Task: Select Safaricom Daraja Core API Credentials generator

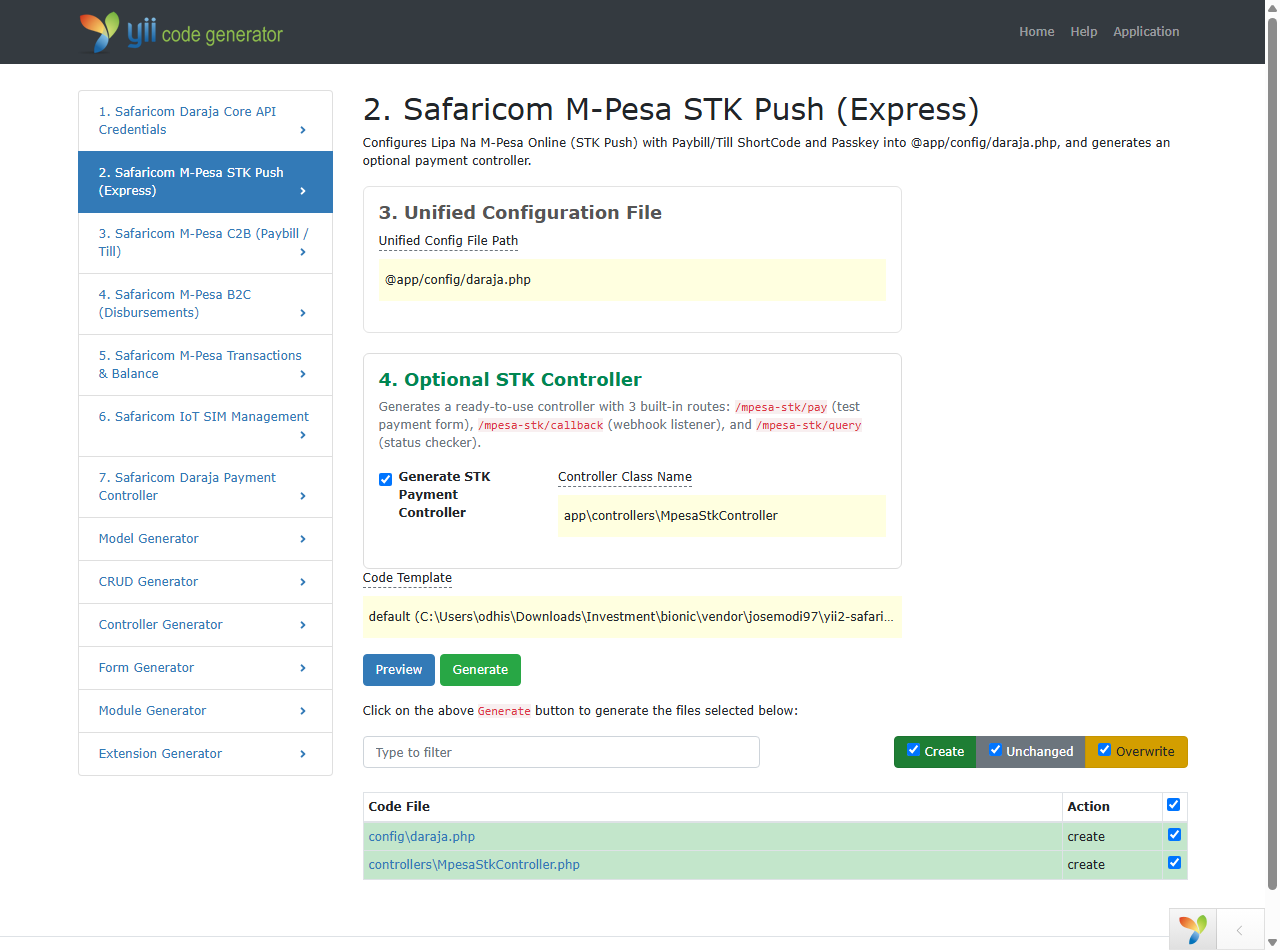Action: (x=205, y=121)
